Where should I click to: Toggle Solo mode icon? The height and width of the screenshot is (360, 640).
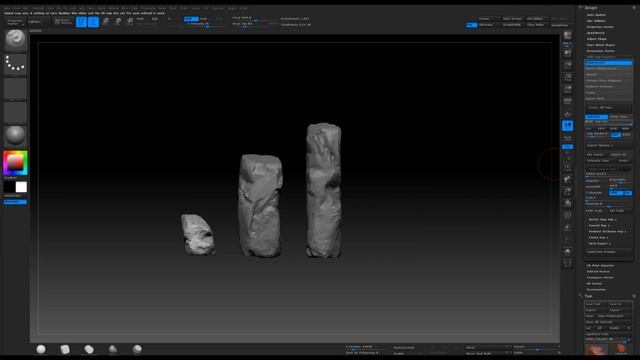point(567,251)
